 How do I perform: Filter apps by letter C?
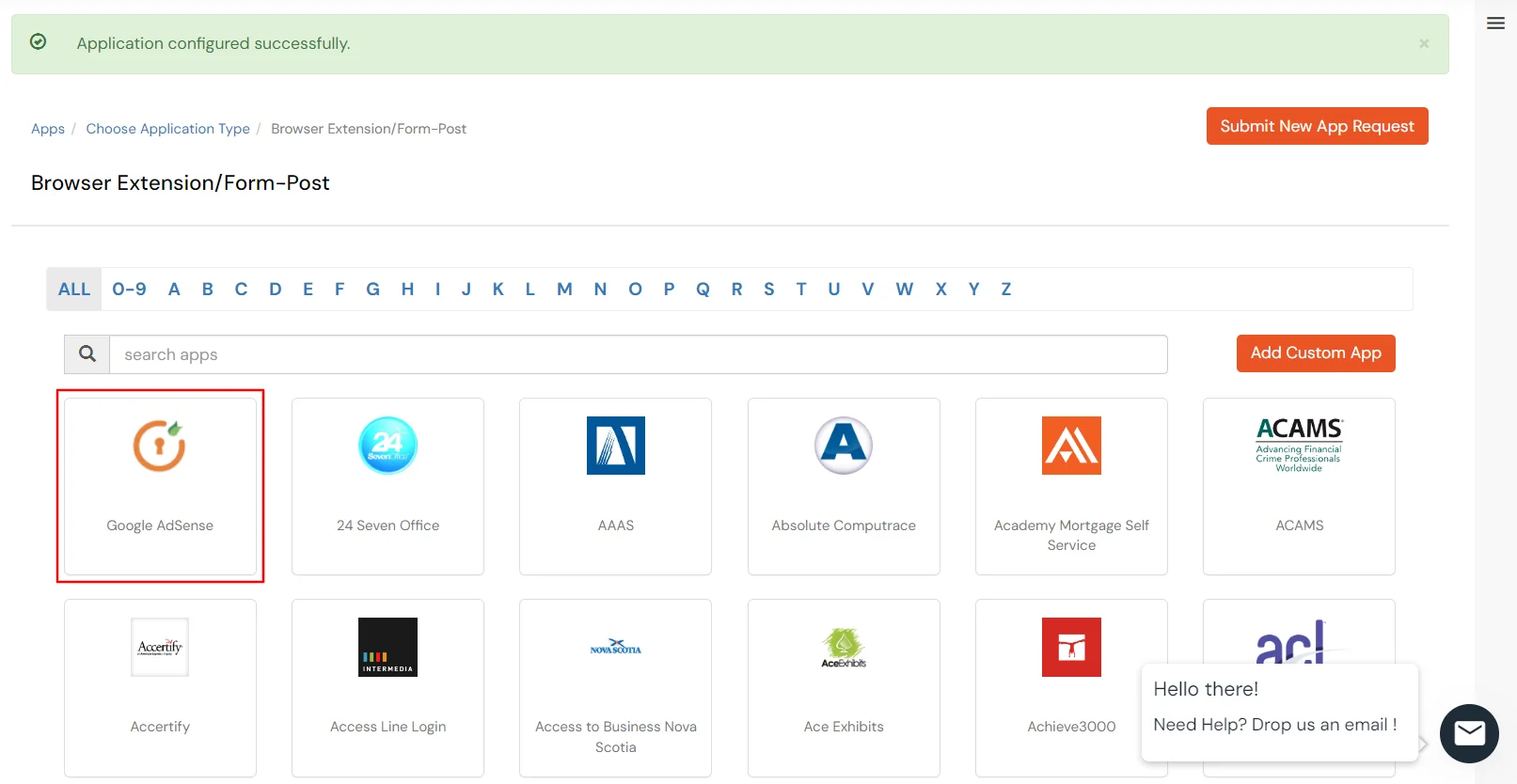coord(242,290)
